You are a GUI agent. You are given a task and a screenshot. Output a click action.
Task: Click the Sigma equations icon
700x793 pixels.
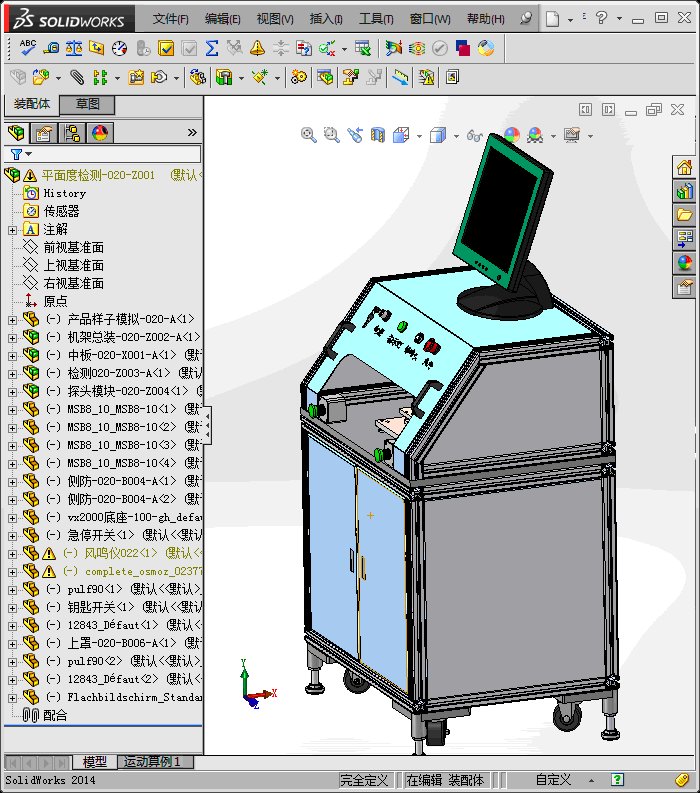(212, 48)
